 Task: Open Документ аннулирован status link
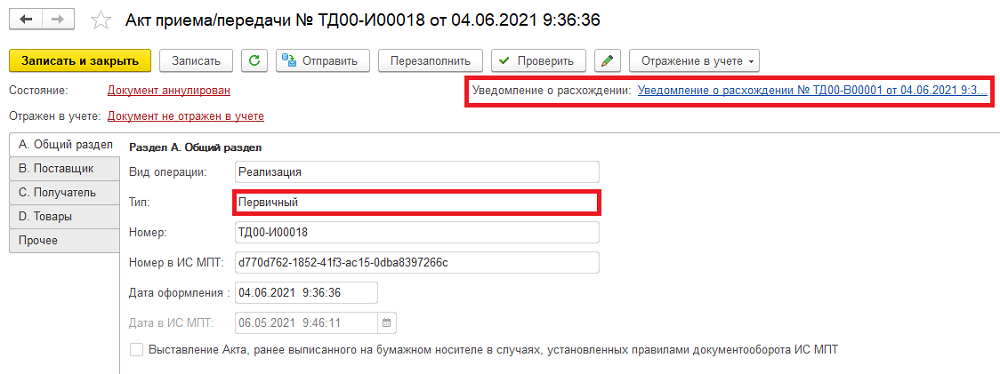169,90
